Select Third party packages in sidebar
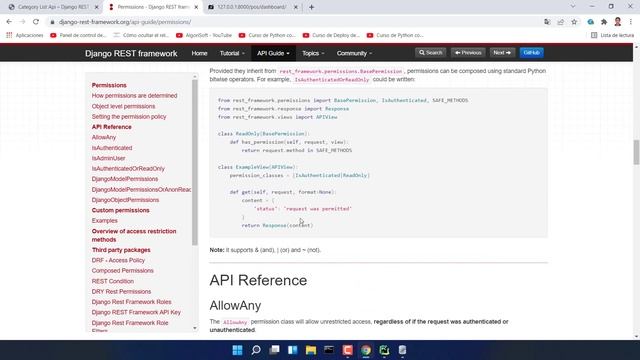Screen dimensions: 640x360 pos(121,250)
